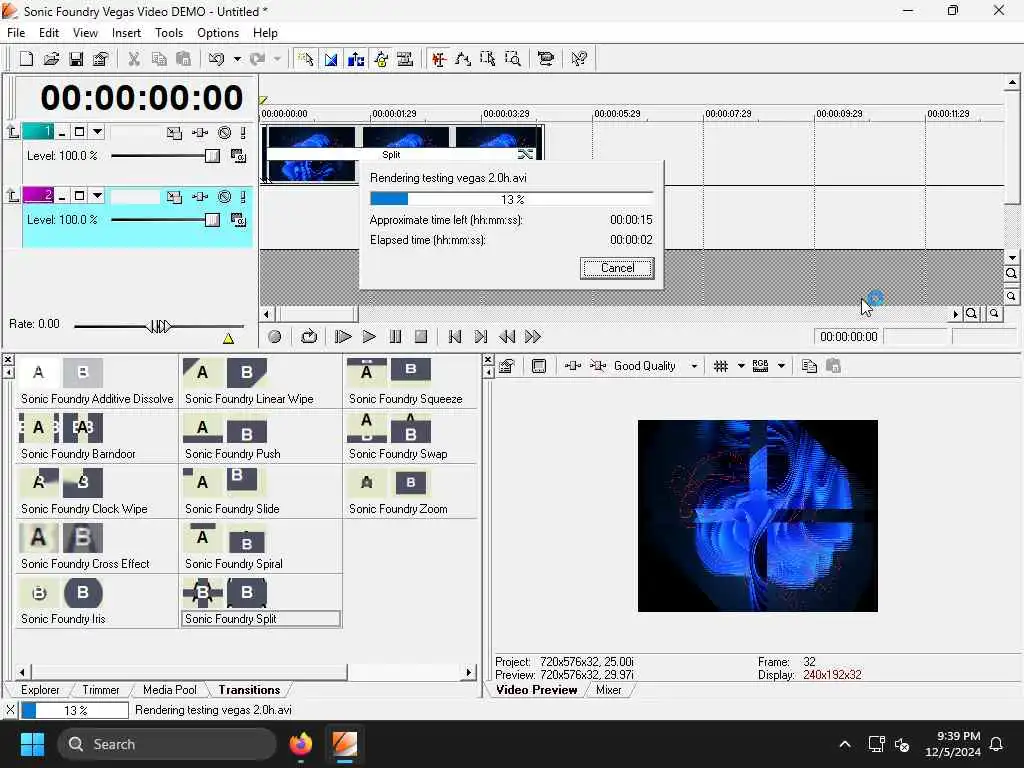Open the grid overlay dropdown arrow
Viewport: 1024px width, 768px height.
tap(741, 366)
